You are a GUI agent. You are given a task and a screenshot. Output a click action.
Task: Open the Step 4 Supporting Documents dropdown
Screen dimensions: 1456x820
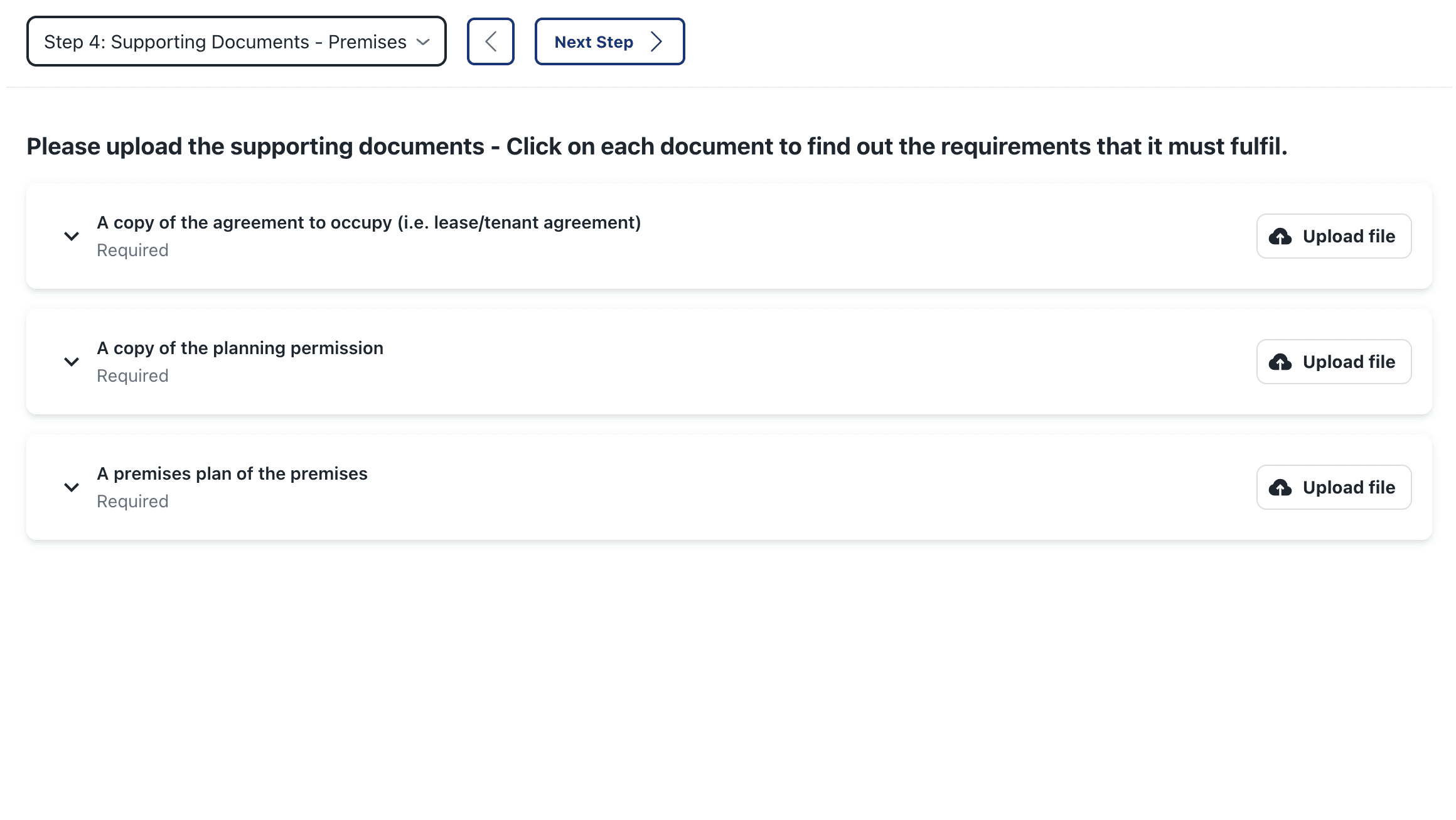(236, 41)
